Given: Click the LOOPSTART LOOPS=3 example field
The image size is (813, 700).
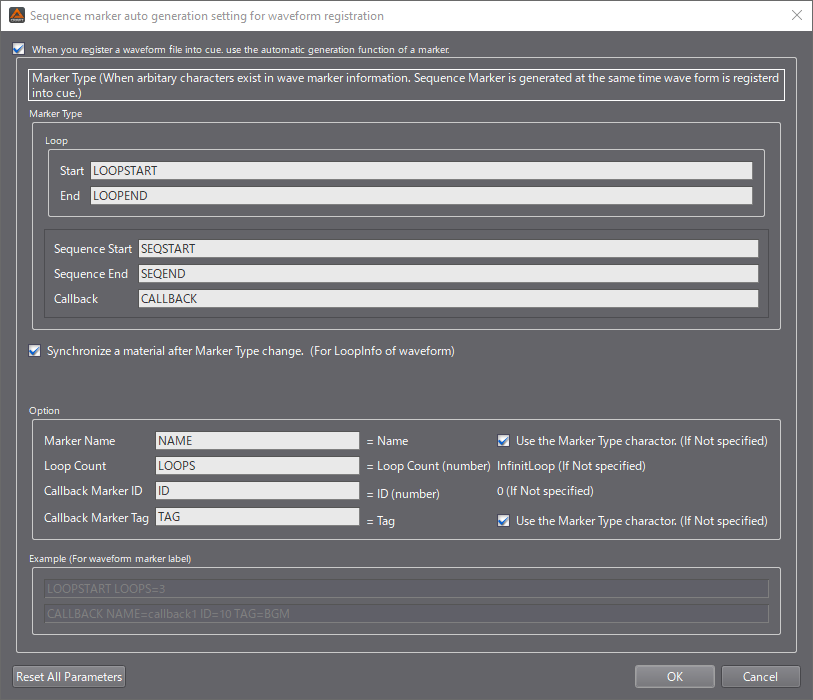Looking at the screenshot, I should (406, 589).
